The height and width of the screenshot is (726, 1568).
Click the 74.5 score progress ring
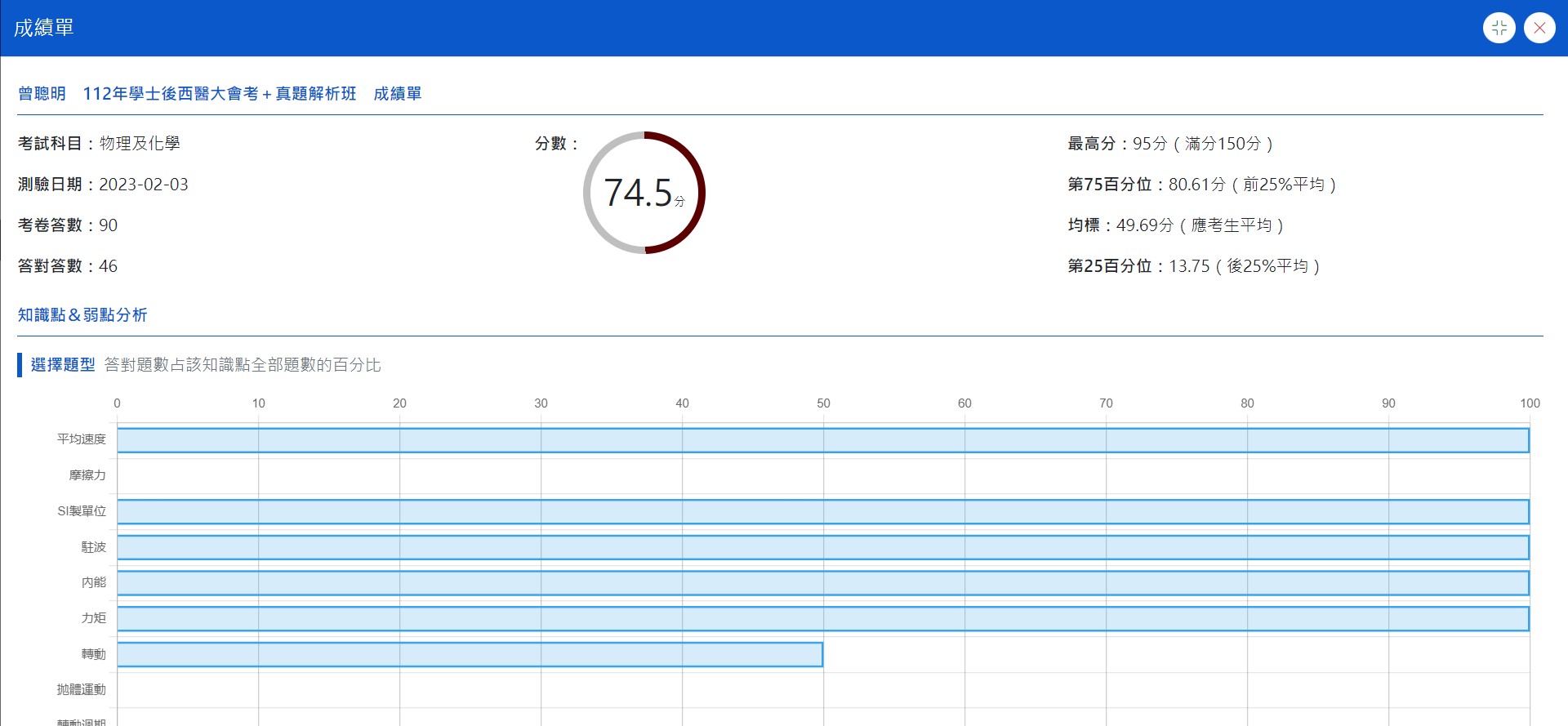point(644,193)
